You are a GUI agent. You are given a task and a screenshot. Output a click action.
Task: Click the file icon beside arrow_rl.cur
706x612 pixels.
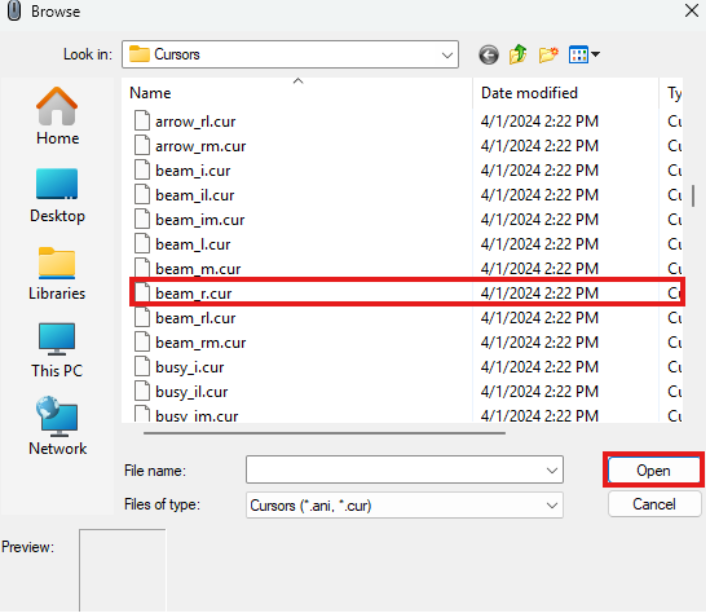tap(142, 121)
